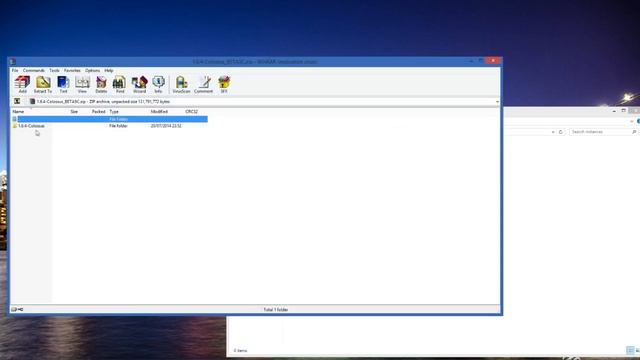Open the Help menu
The image size is (640, 360).
click(x=109, y=71)
